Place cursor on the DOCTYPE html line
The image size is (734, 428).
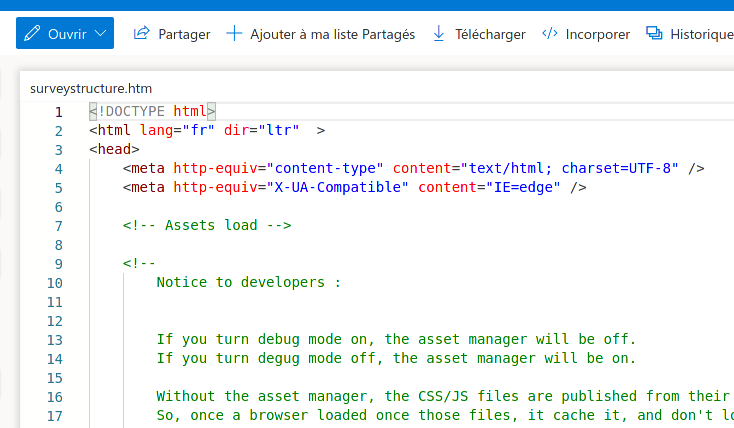[152, 112]
